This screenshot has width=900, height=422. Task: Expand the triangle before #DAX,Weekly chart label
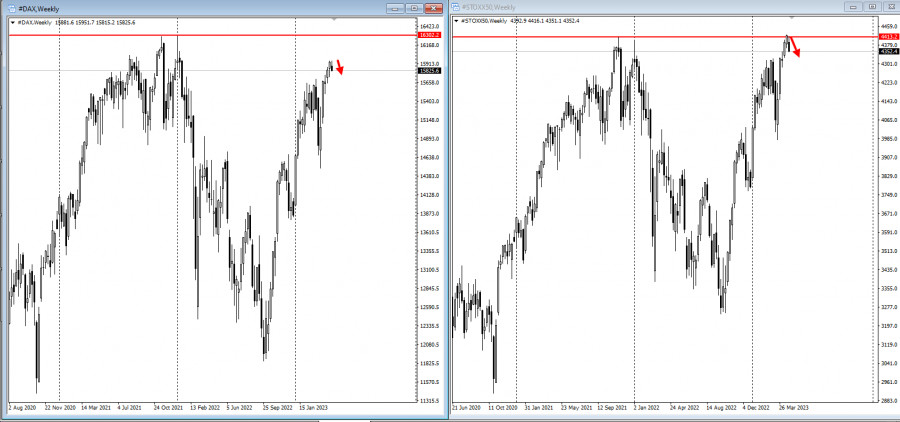point(13,22)
